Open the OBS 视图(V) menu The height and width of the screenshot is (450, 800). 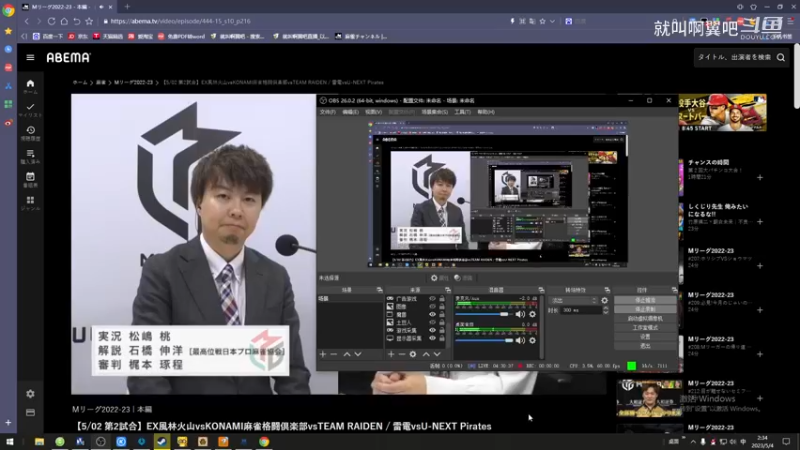point(373,112)
